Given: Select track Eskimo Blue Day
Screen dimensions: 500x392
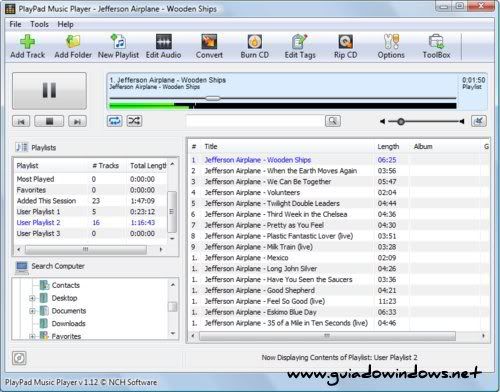Looking at the screenshot, I should [338, 312].
